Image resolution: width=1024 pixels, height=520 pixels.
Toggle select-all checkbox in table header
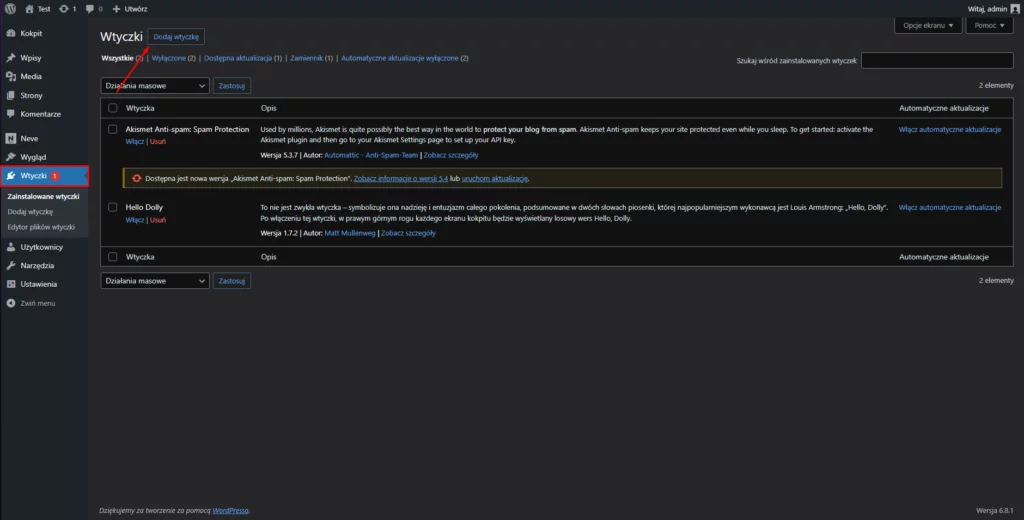(x=113, y=108)
